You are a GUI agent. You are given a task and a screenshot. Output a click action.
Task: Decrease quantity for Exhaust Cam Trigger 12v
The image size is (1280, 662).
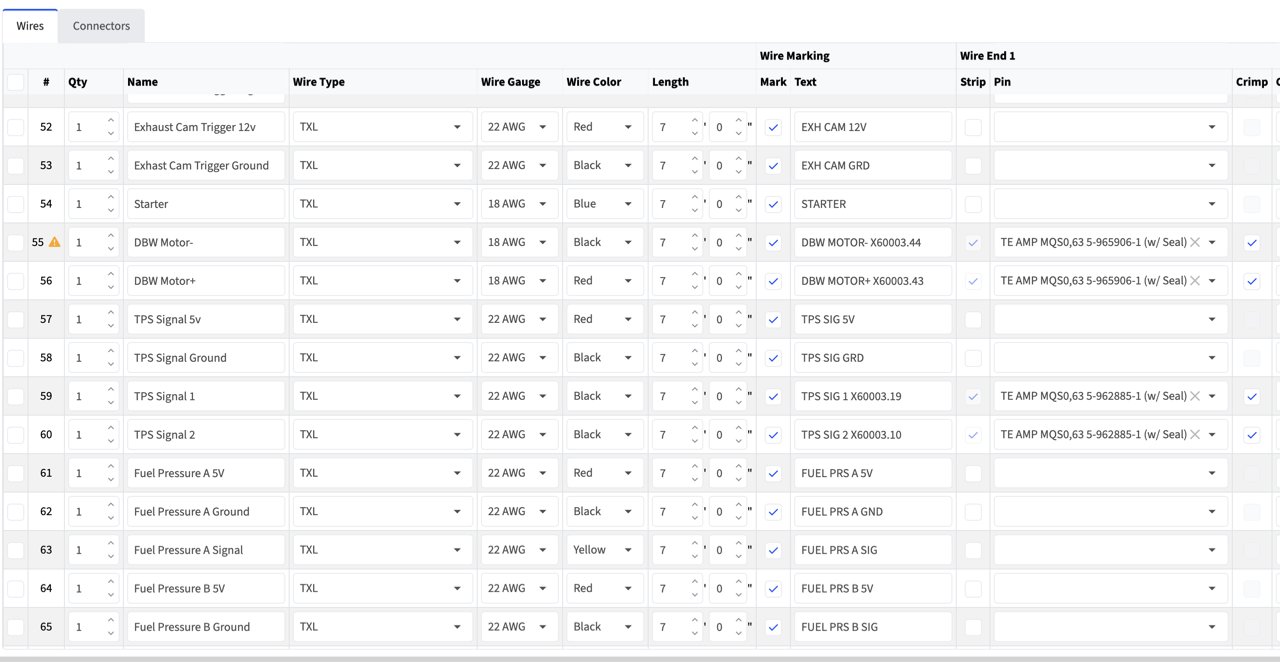[x=111, y=133]
